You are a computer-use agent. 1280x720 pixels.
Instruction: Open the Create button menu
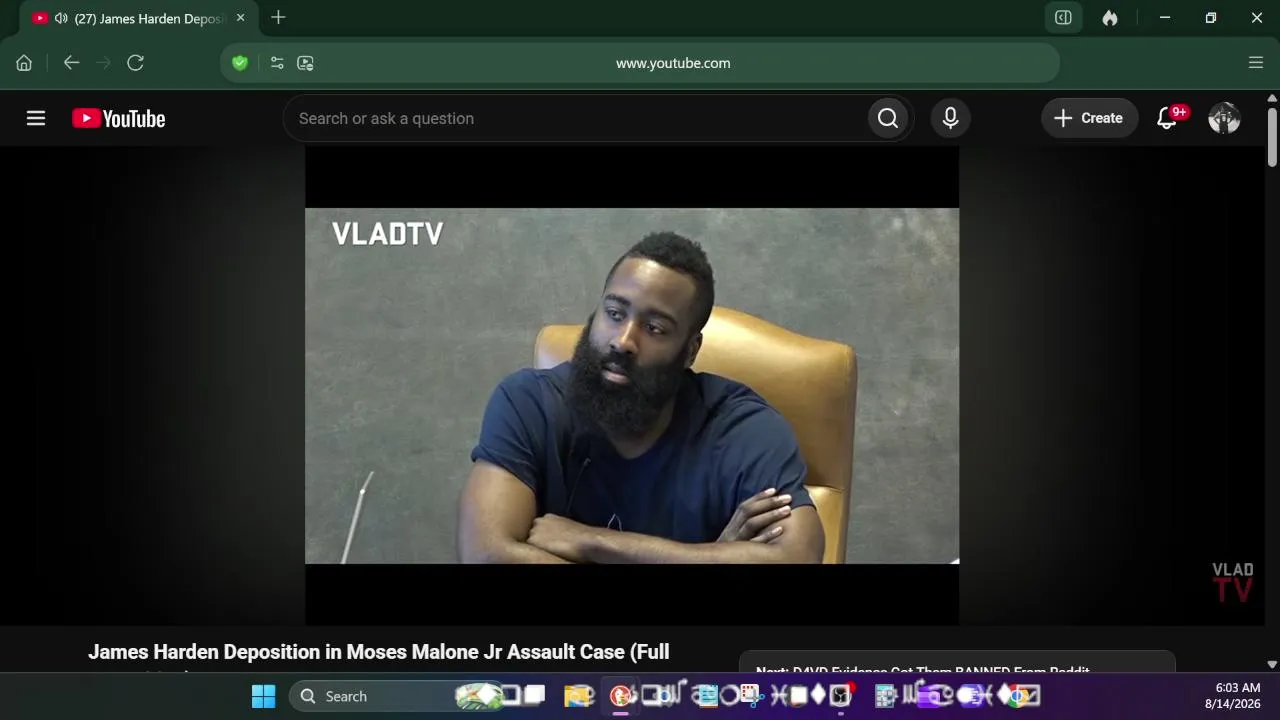tap(1089, 118)
